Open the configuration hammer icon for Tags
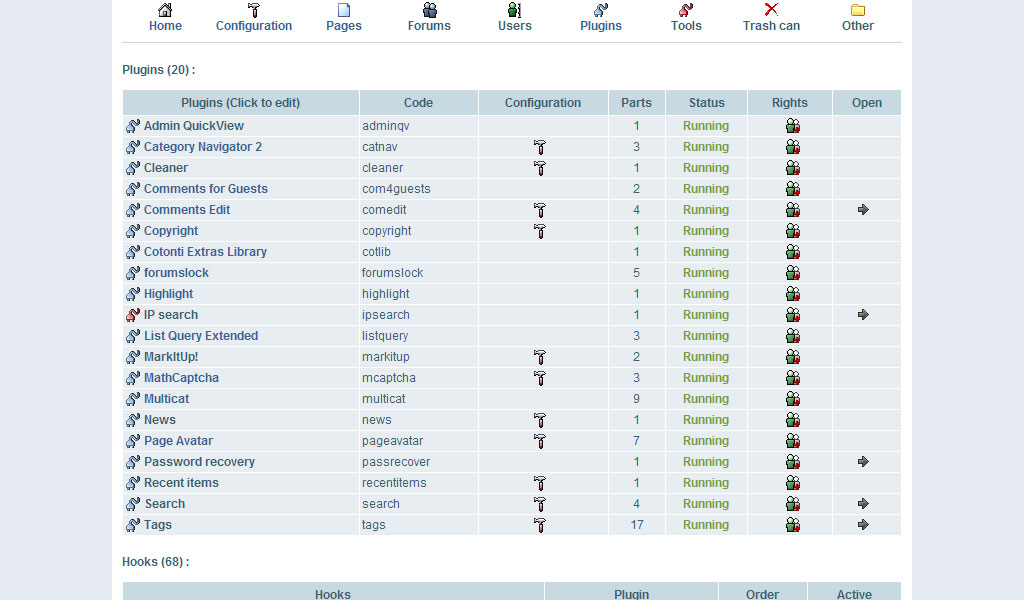This screenshot has height=600, width=1024. pyautogui.click(x=540, y=525)
